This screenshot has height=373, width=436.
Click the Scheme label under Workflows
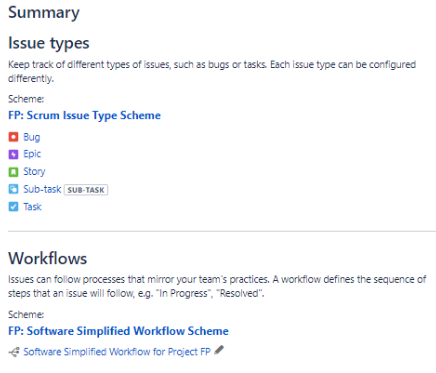(x=26, y=315)
